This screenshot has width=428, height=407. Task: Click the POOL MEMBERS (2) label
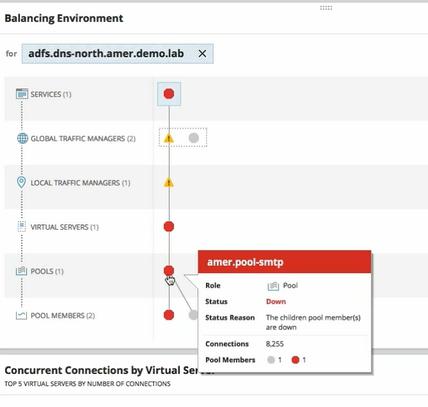63,315
